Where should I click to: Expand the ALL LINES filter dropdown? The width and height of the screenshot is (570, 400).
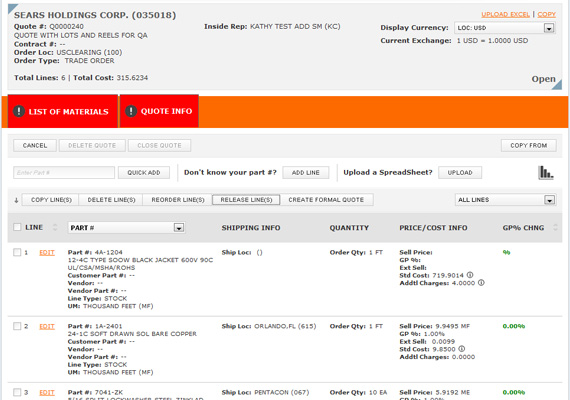tap(505, 200)
